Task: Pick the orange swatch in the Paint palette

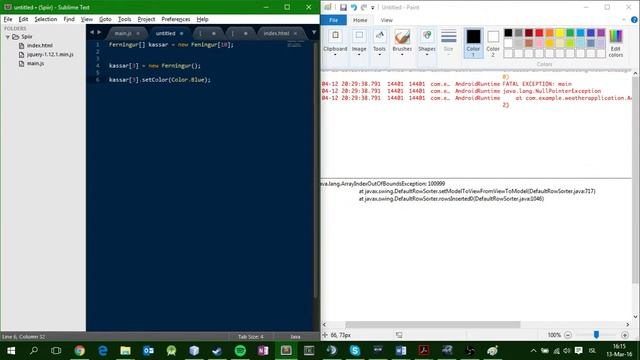Action: point(549,33)
